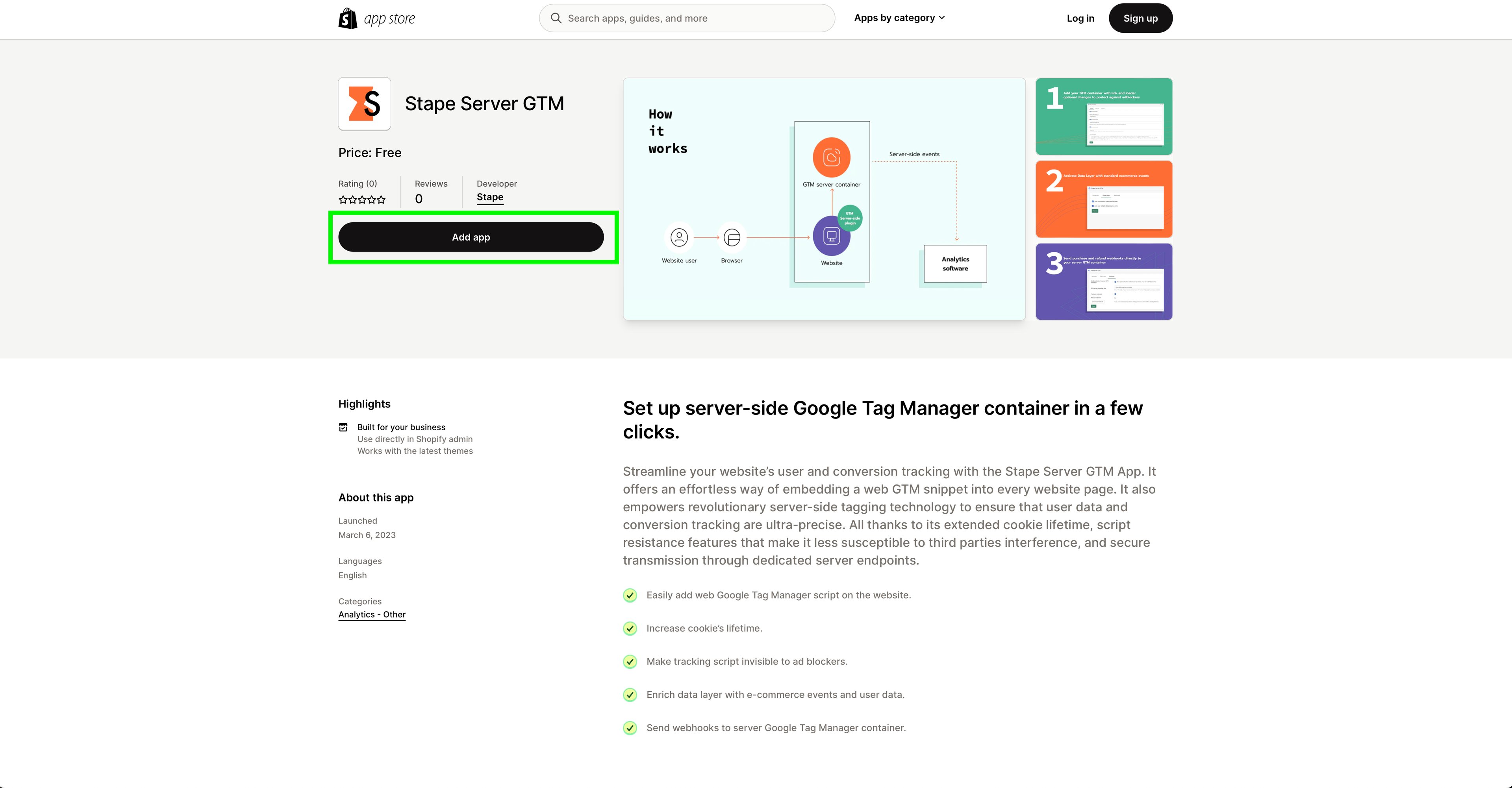The height and width of the screenshot is (788, 1512).
Task: Select the purple step 3 thumbnail
Action: tap(1103, 282)
